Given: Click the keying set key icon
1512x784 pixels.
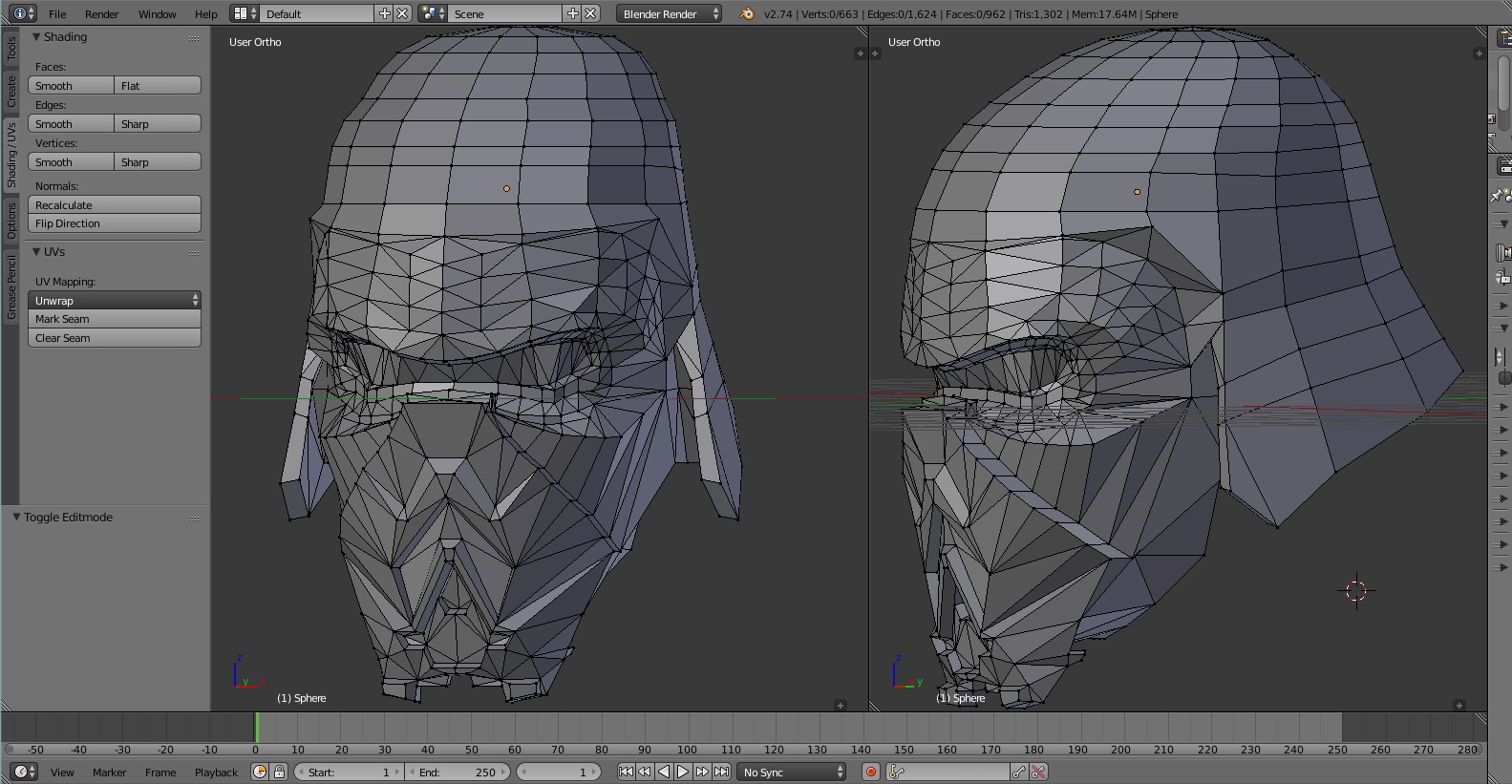Looking at the screenshot, I should 896,772.
